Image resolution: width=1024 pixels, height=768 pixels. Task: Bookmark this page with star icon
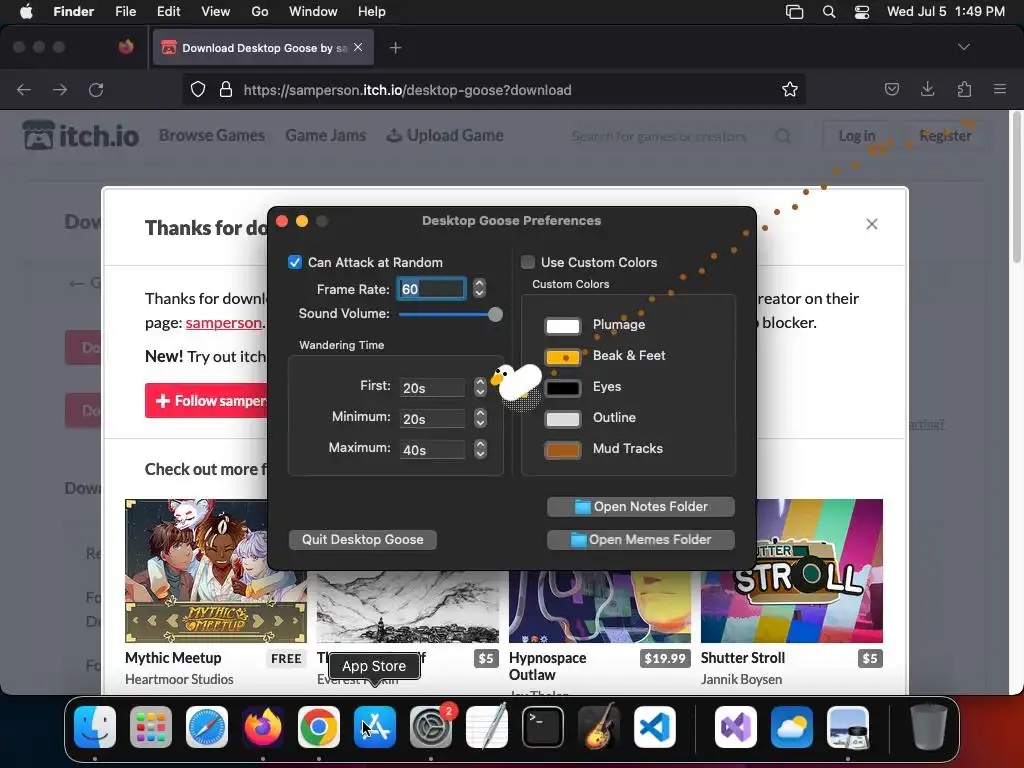(790, 89)
